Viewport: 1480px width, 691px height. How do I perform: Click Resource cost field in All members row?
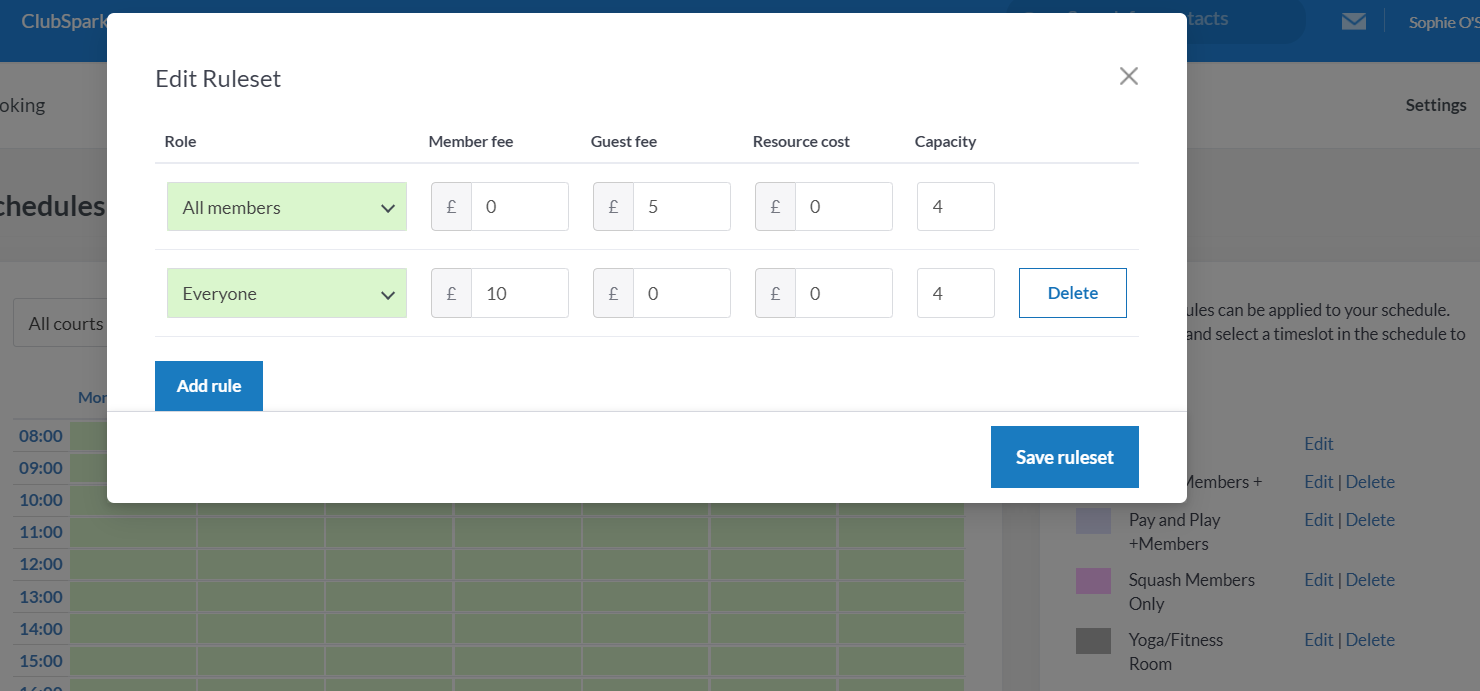coord(842,207)
